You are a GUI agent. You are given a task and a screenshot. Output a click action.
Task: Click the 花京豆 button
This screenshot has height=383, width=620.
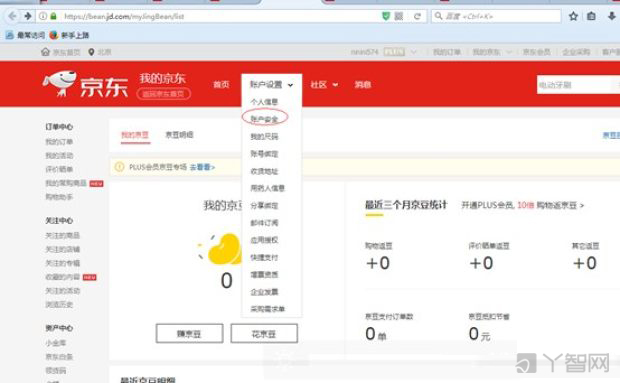(x=264, y=334)
